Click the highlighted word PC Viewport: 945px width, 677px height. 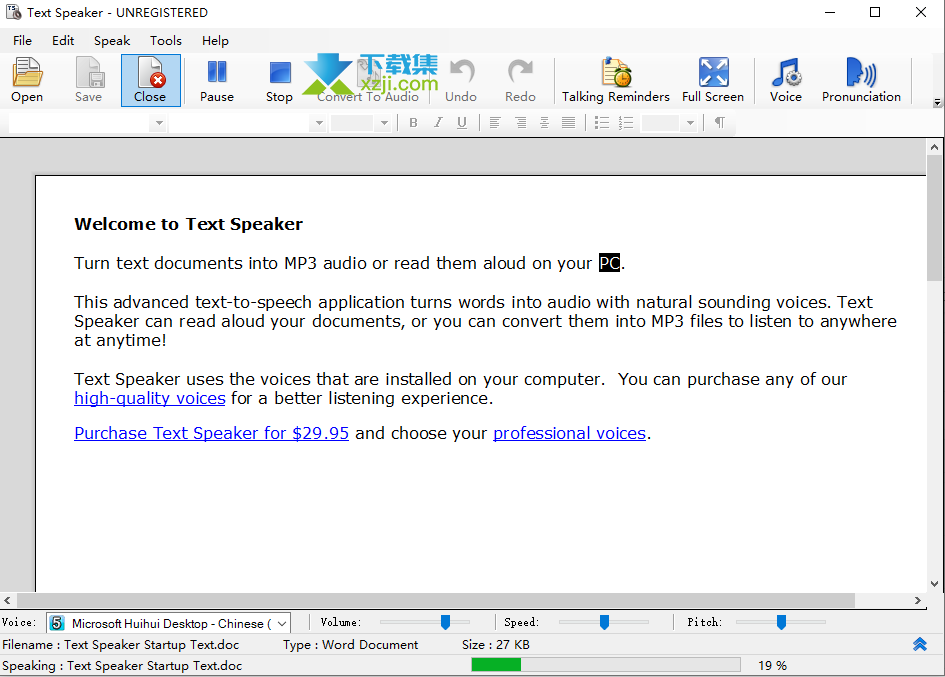(x=609, y=263)
